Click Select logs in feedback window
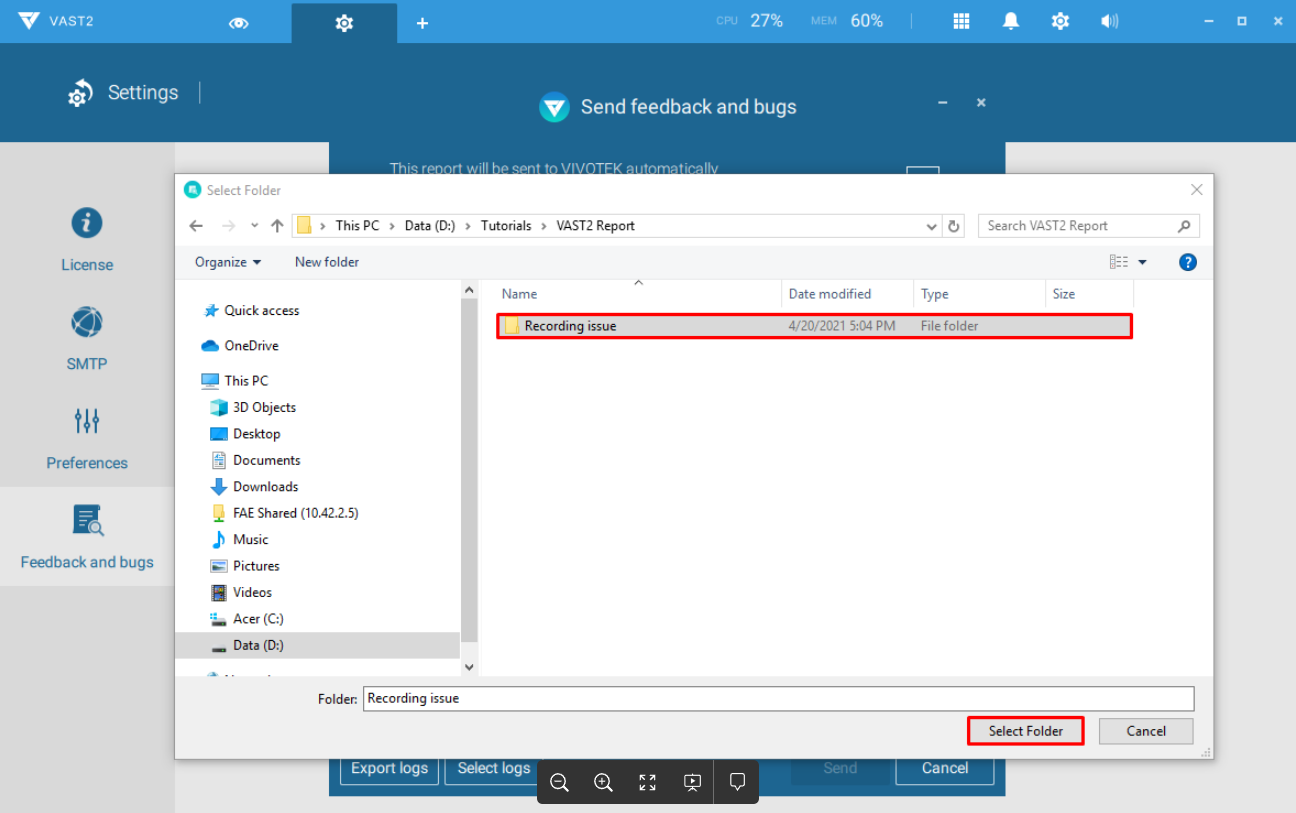Viewport: 1296px width, 813px height. point(493,768)
